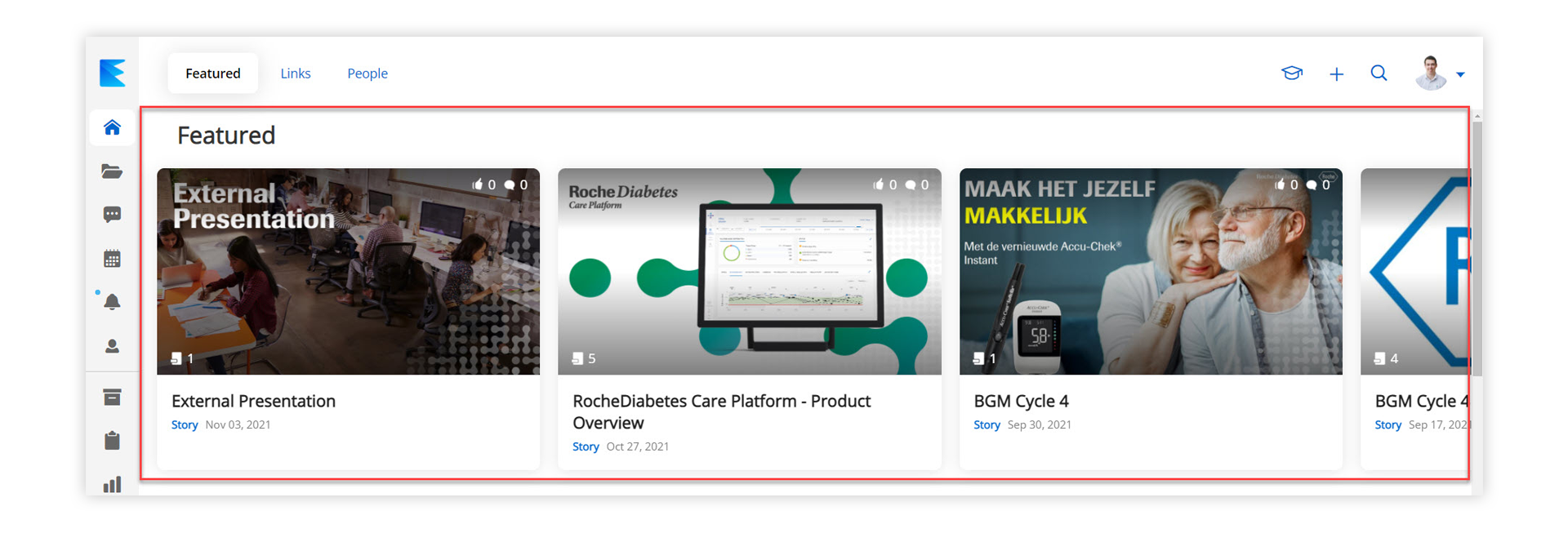Open the bar chart reports icon
The width and height of the screenshot is (1568, 542).
[112, 484]
